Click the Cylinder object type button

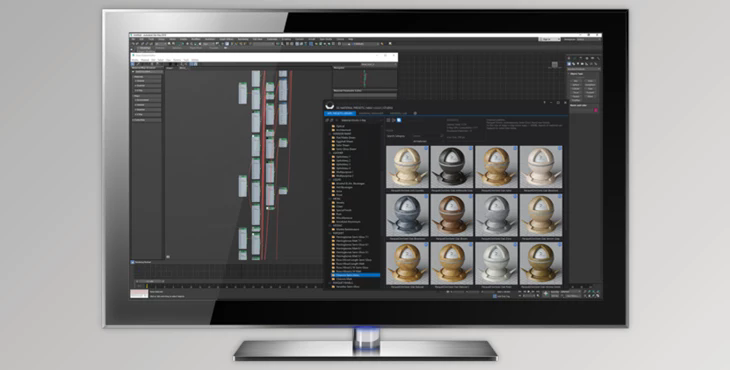(576, 88)
